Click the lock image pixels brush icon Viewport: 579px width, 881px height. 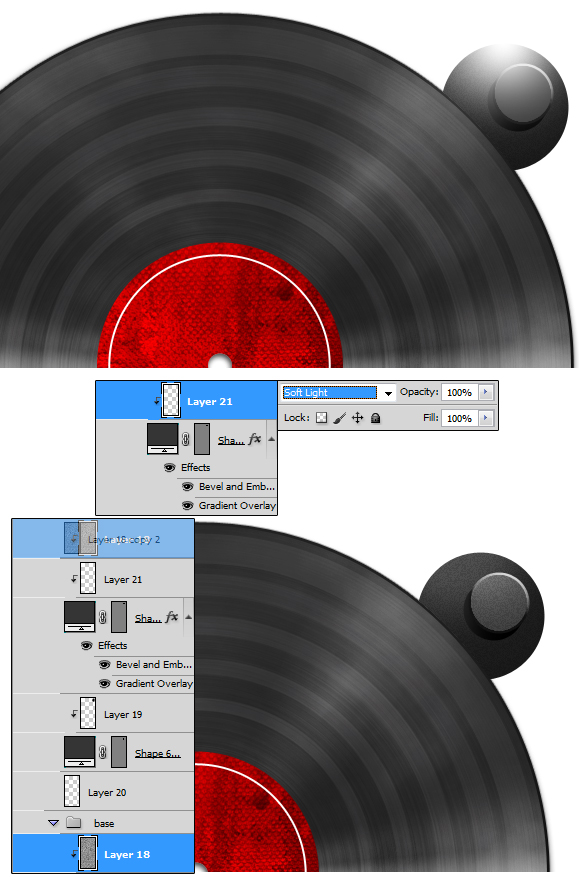pos(339,418)
